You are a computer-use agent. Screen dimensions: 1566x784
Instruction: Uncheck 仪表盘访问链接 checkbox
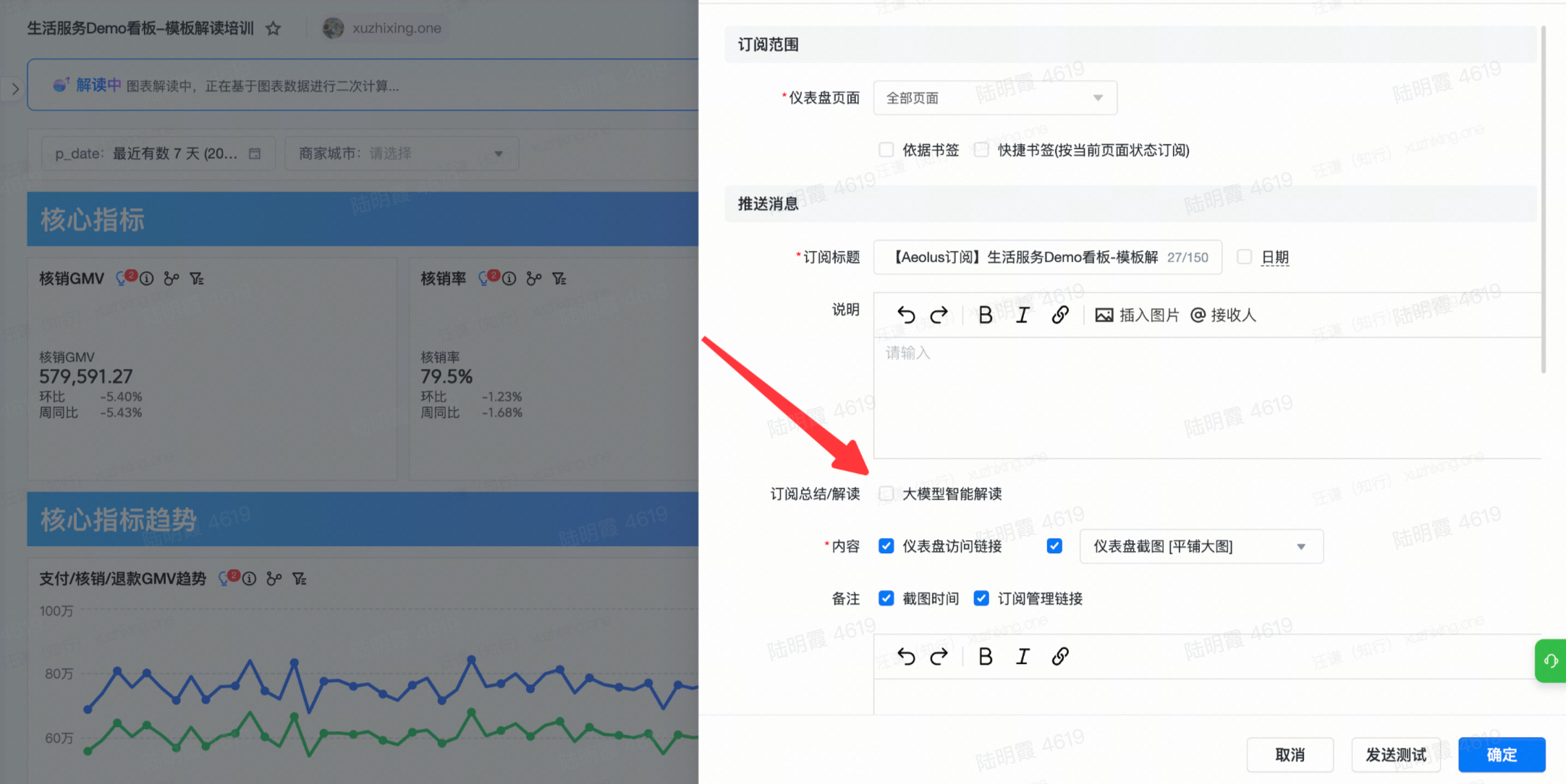pyautogui.click(x=886, y=546)
